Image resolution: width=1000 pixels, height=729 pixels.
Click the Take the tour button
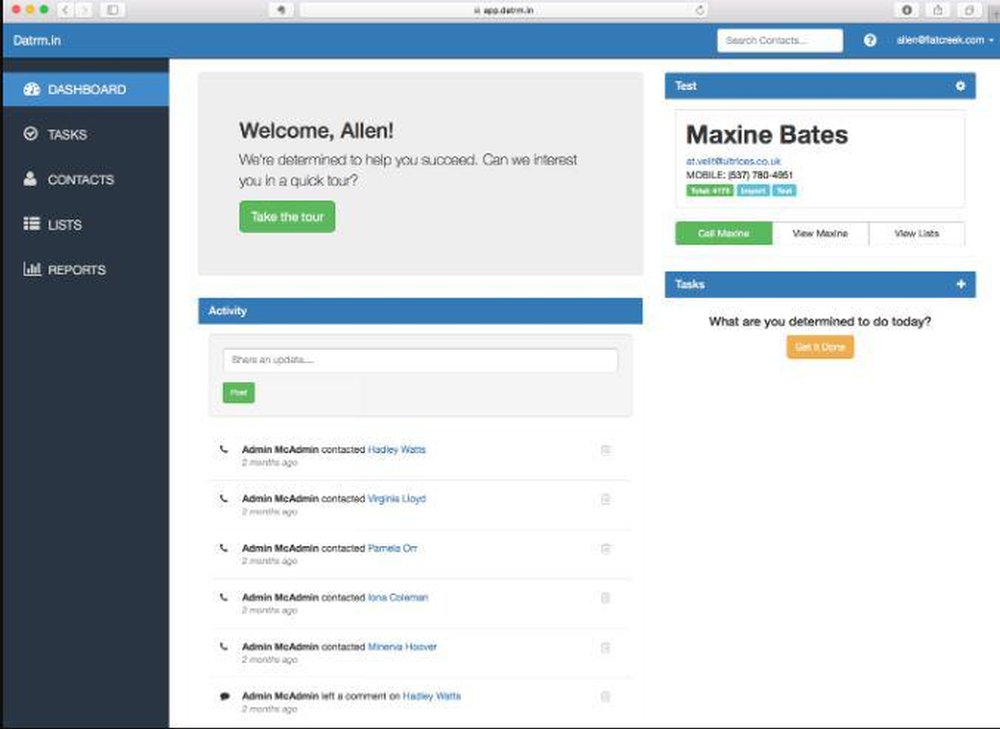[x=287, y=217]
